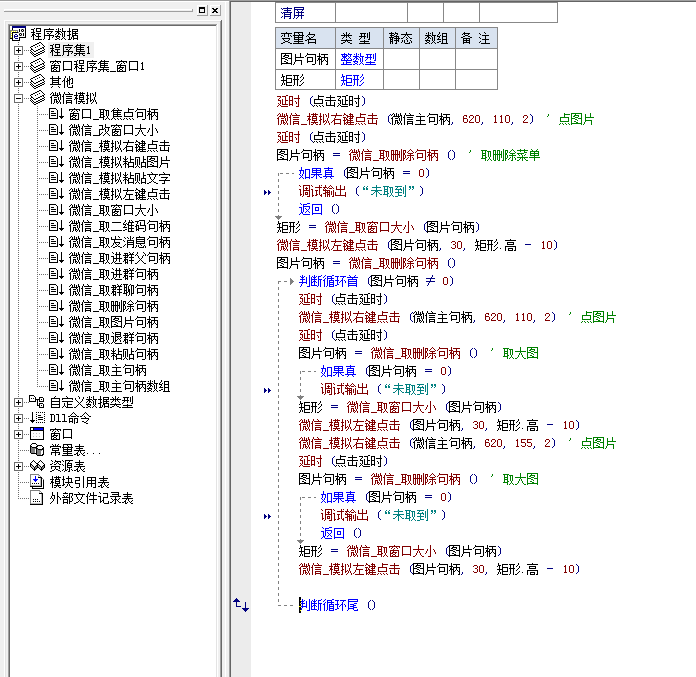
Task: Expand the 程序集1 tree node
Action: coord(18,50)
